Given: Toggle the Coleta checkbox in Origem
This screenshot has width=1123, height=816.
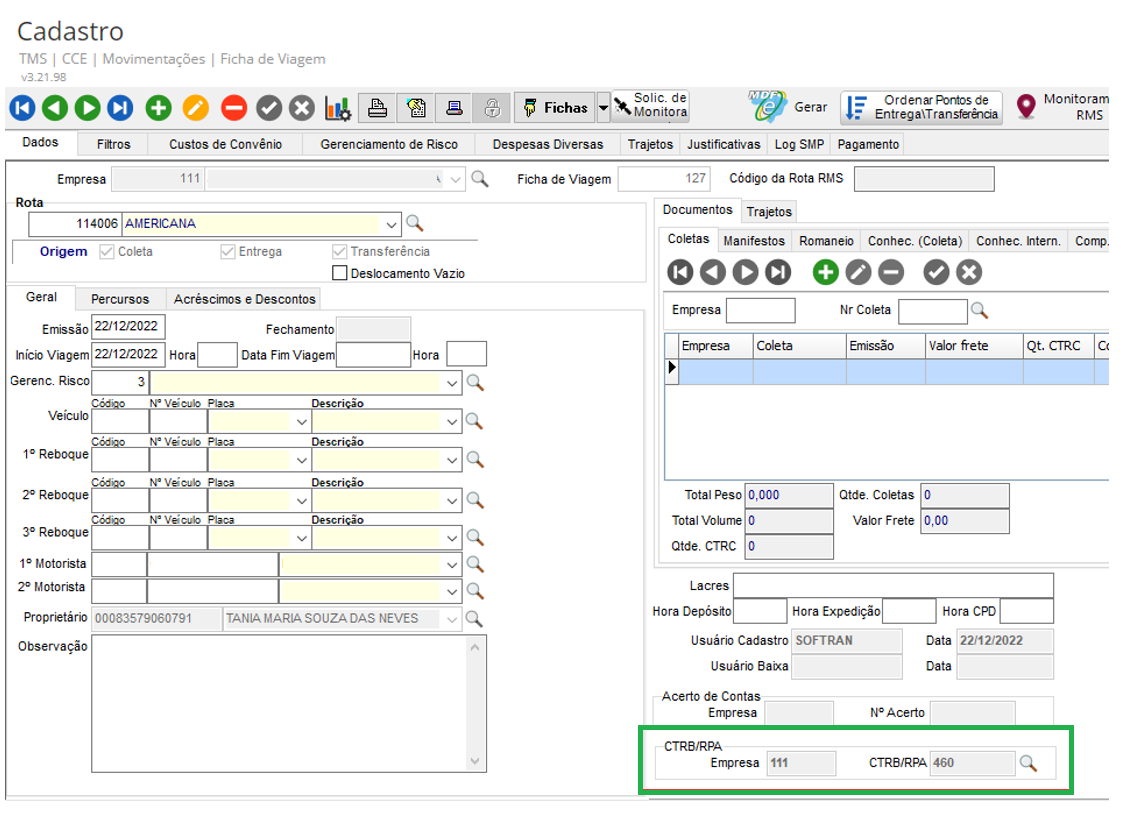Looking at the screenshot, I should (107, 252).
